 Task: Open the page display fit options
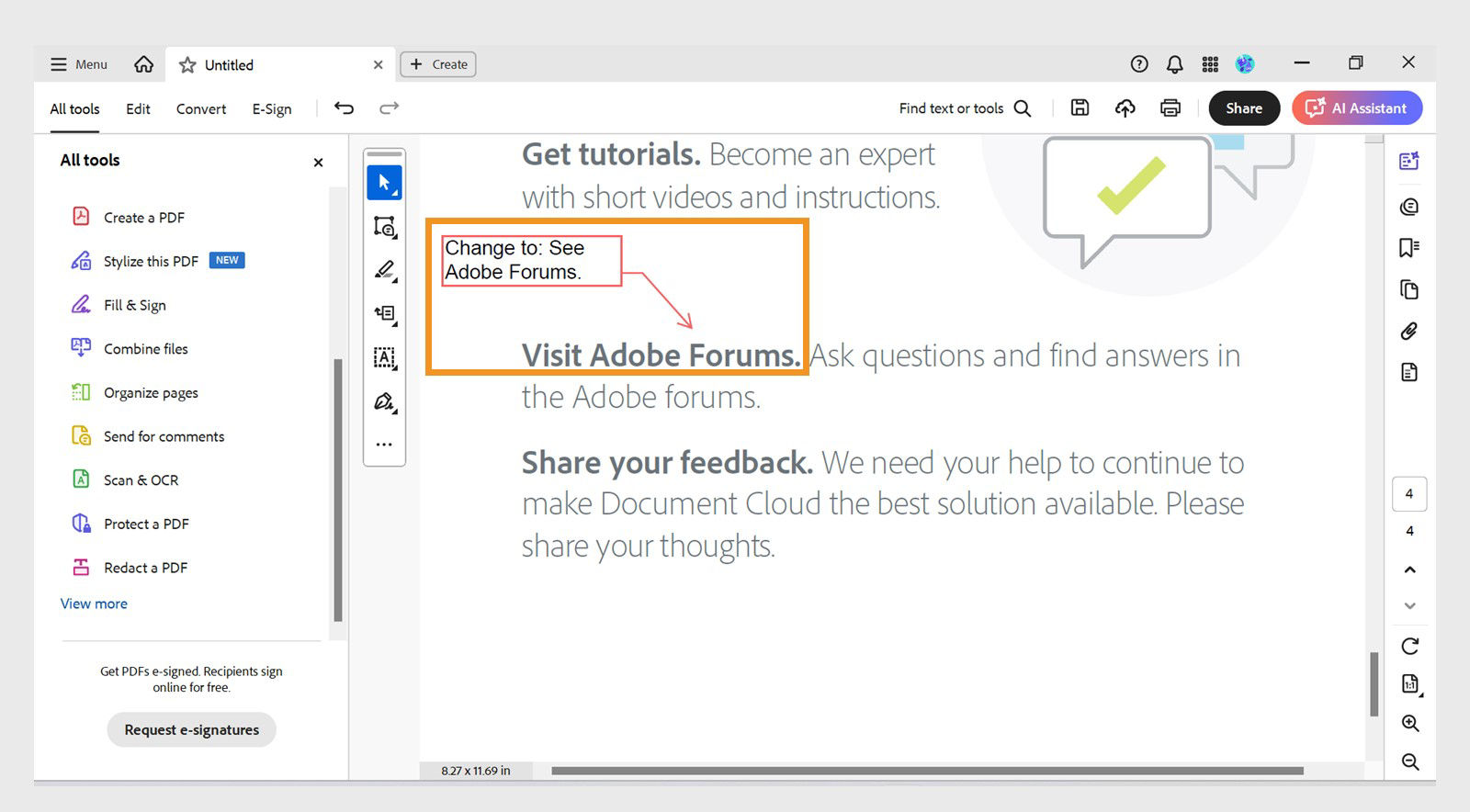[x=1410, y=684]
